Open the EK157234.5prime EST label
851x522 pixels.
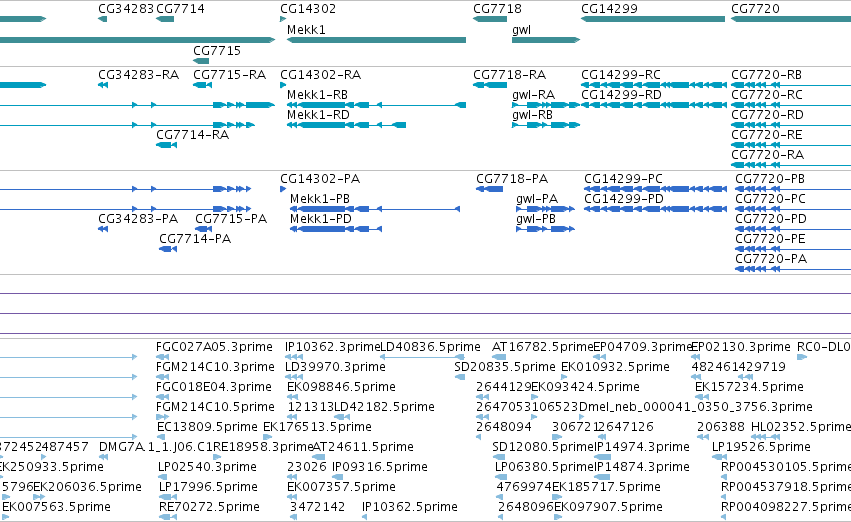point(750,387)
